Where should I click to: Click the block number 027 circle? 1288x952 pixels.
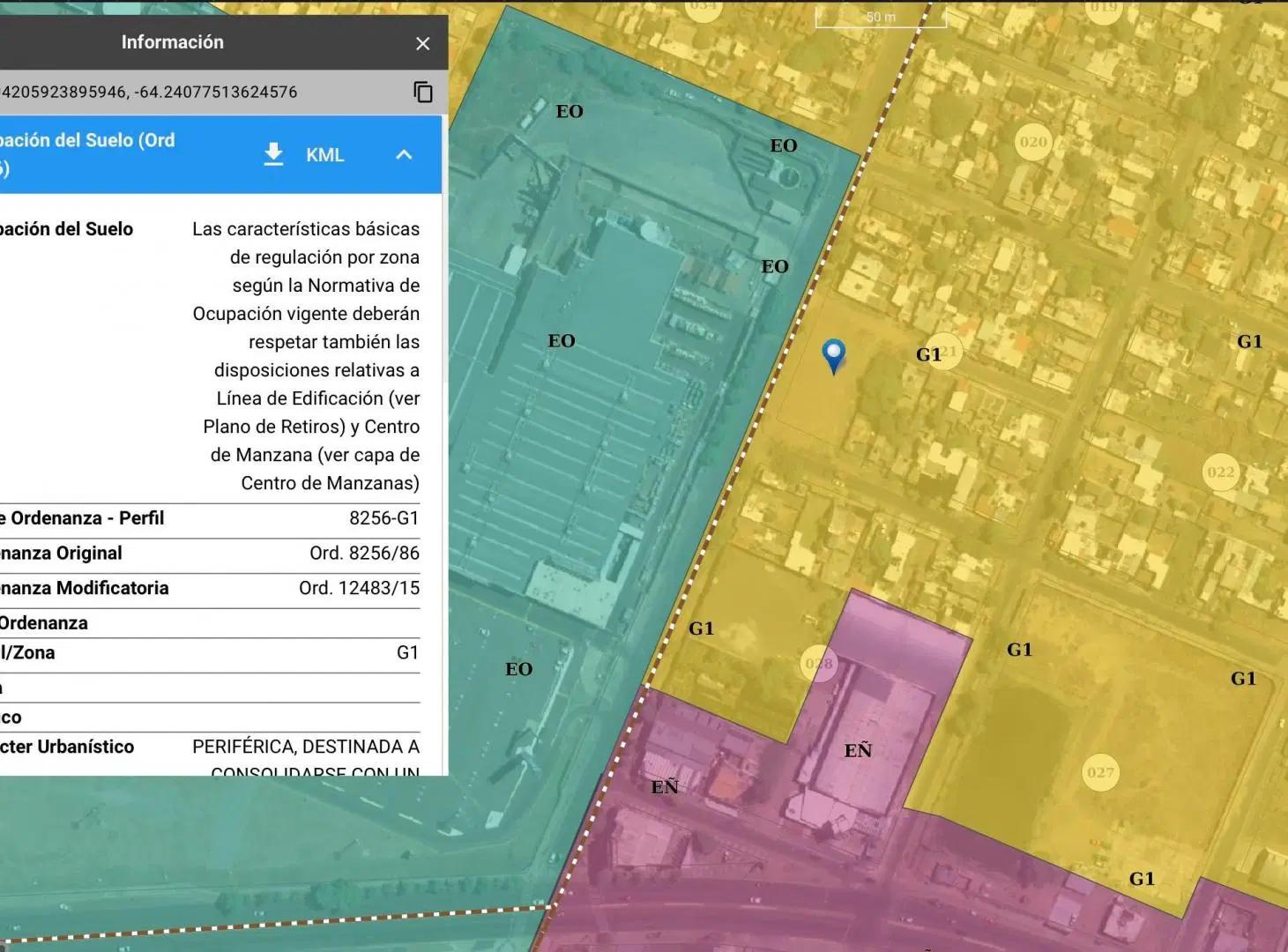(x=1099, y=773)
